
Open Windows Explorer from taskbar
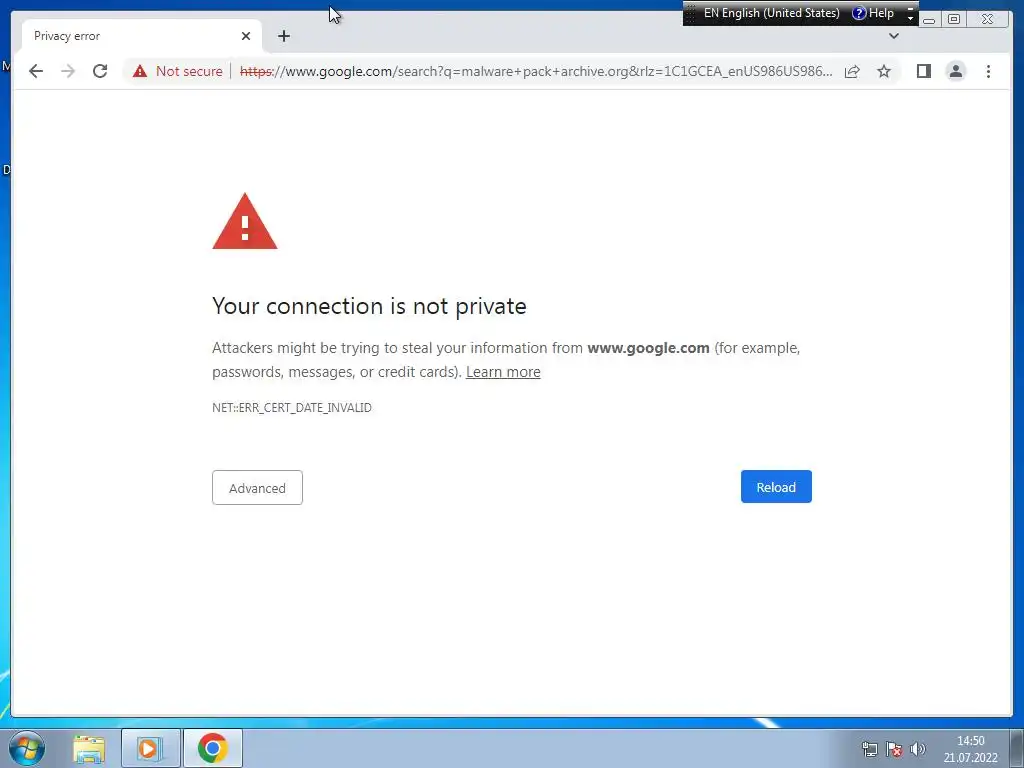click(x=89, y=748)
